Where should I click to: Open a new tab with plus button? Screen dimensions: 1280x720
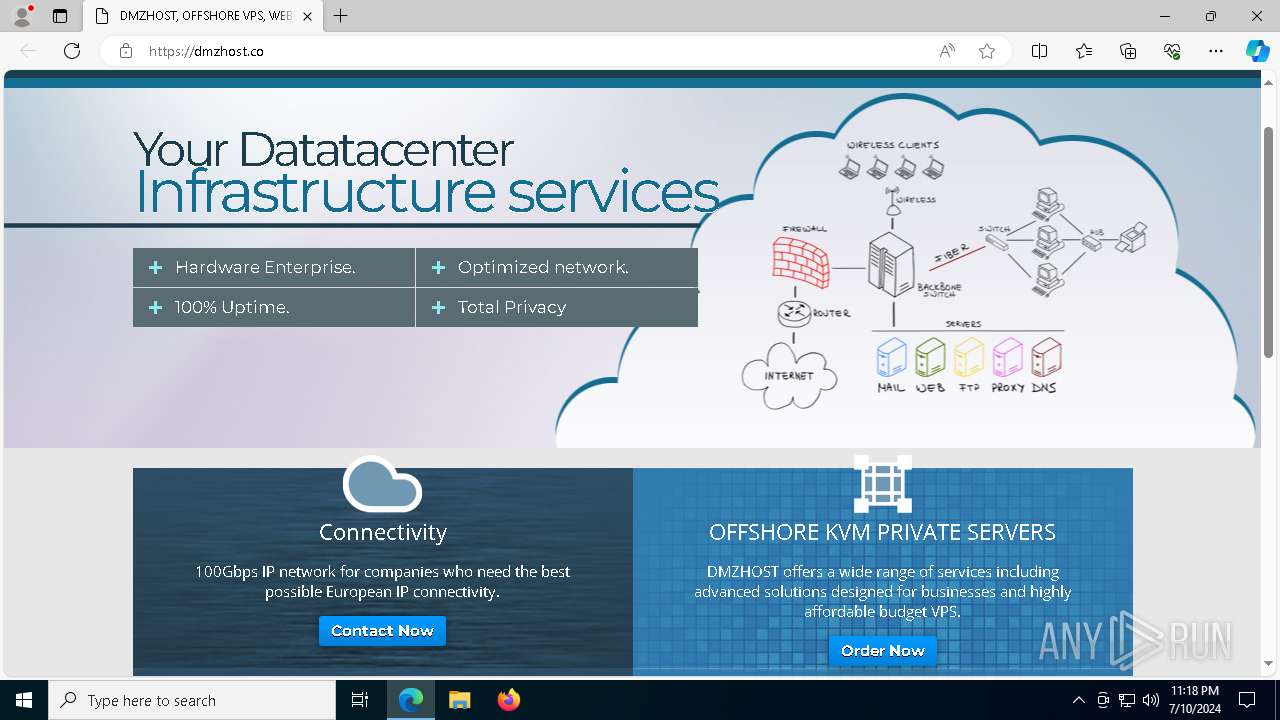[341, 16]
